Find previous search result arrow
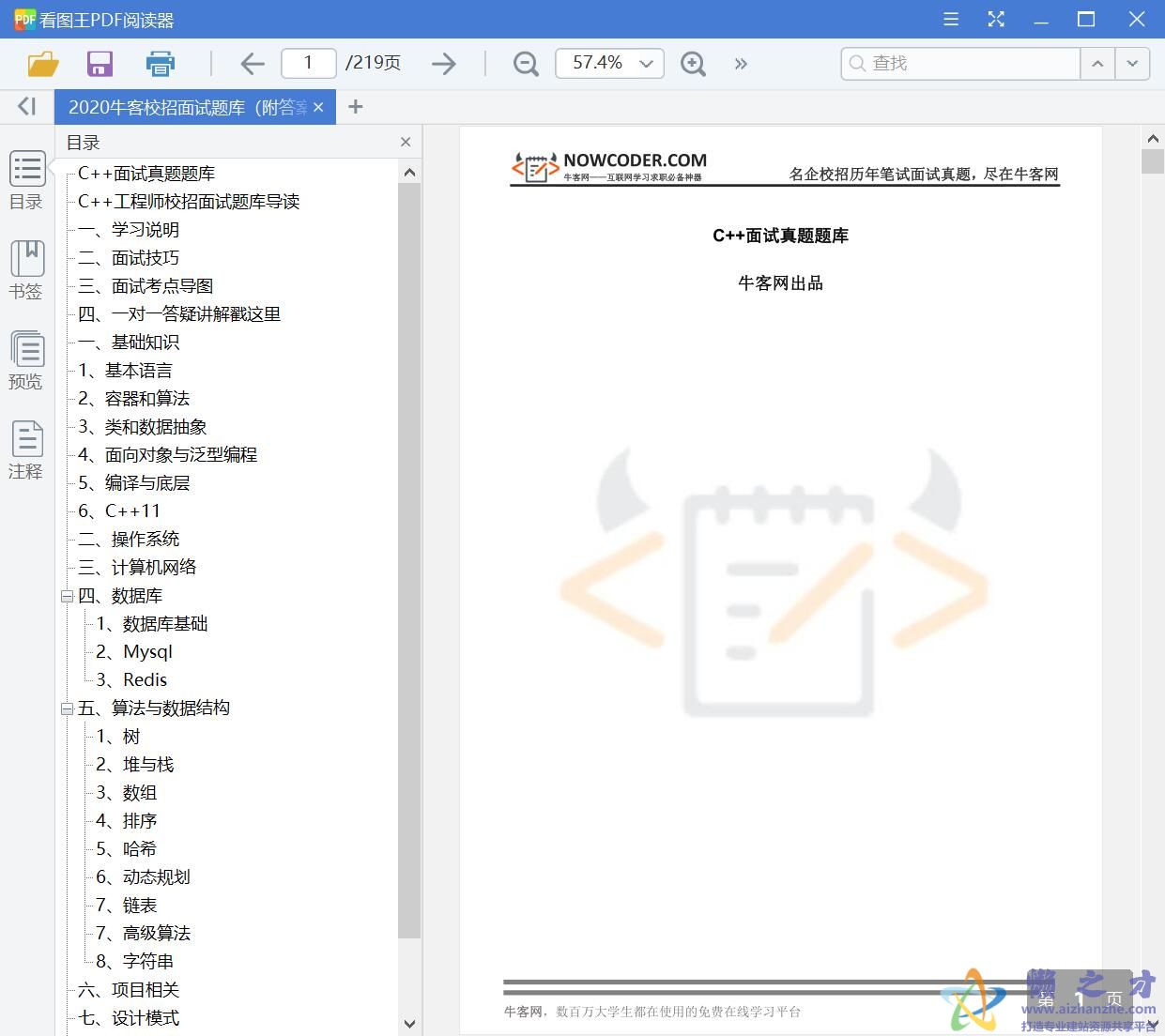The image size is (1165, 1036). coord(1097,63)
